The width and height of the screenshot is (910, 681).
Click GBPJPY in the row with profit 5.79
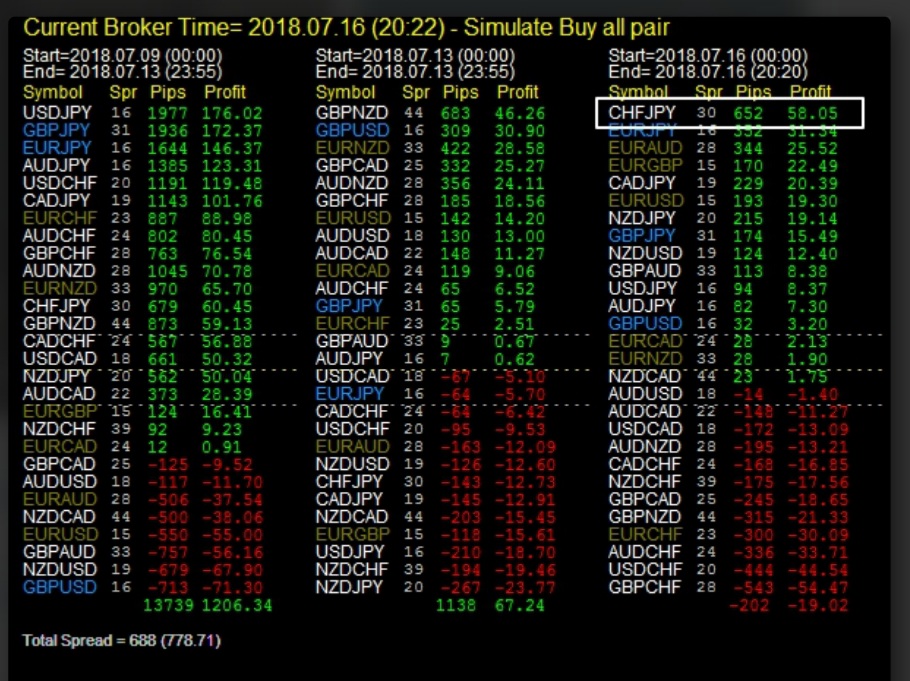(x=349, y=306)
